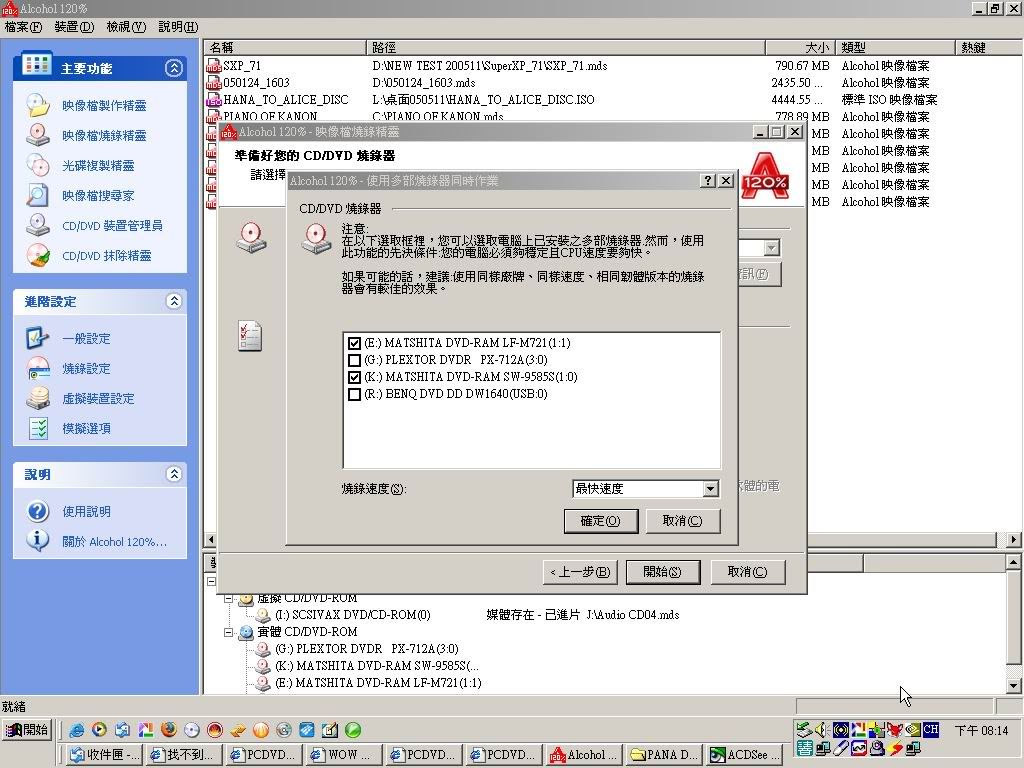Select the 光碟複製精靈 icon

click(37, 165)
